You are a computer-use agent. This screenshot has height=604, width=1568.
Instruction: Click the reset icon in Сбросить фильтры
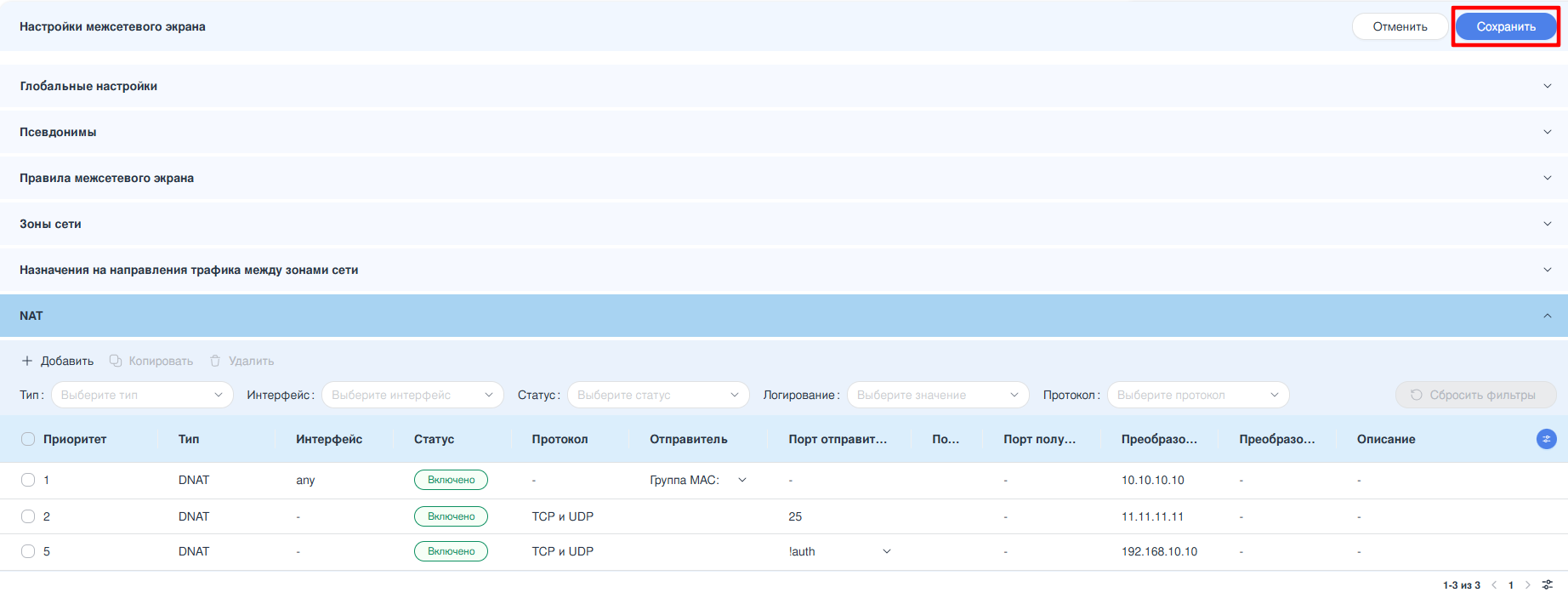(1416, 395)
